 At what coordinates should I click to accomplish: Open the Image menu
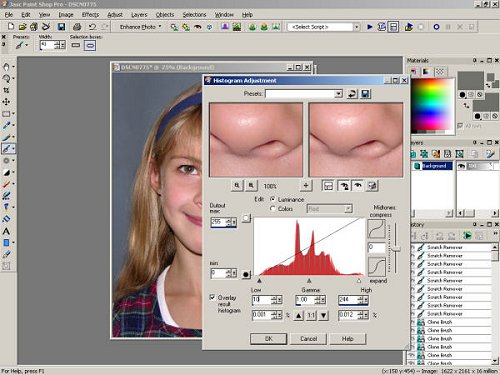[x=66, y=14]
